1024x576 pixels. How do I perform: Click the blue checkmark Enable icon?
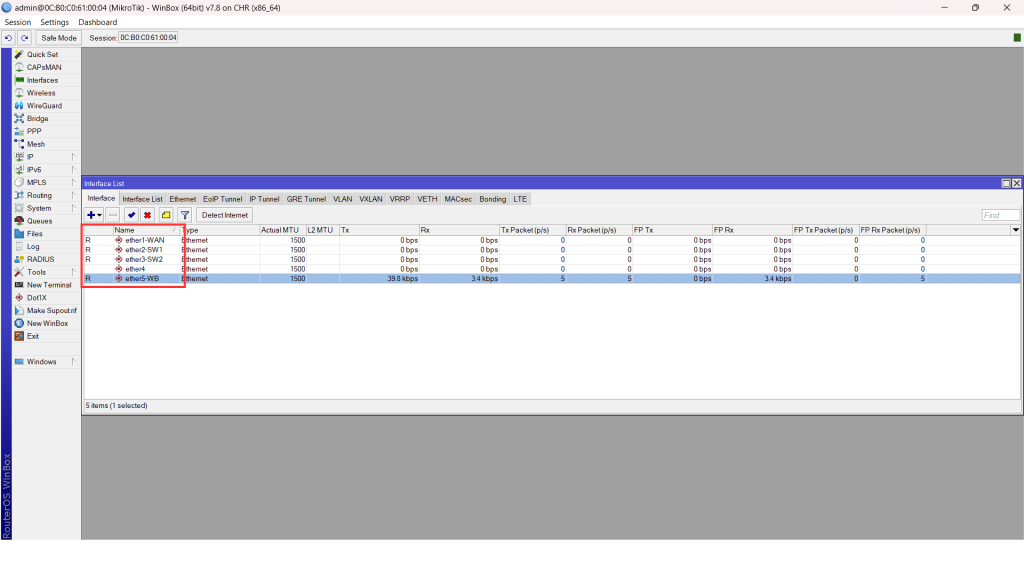pos(131,215)
